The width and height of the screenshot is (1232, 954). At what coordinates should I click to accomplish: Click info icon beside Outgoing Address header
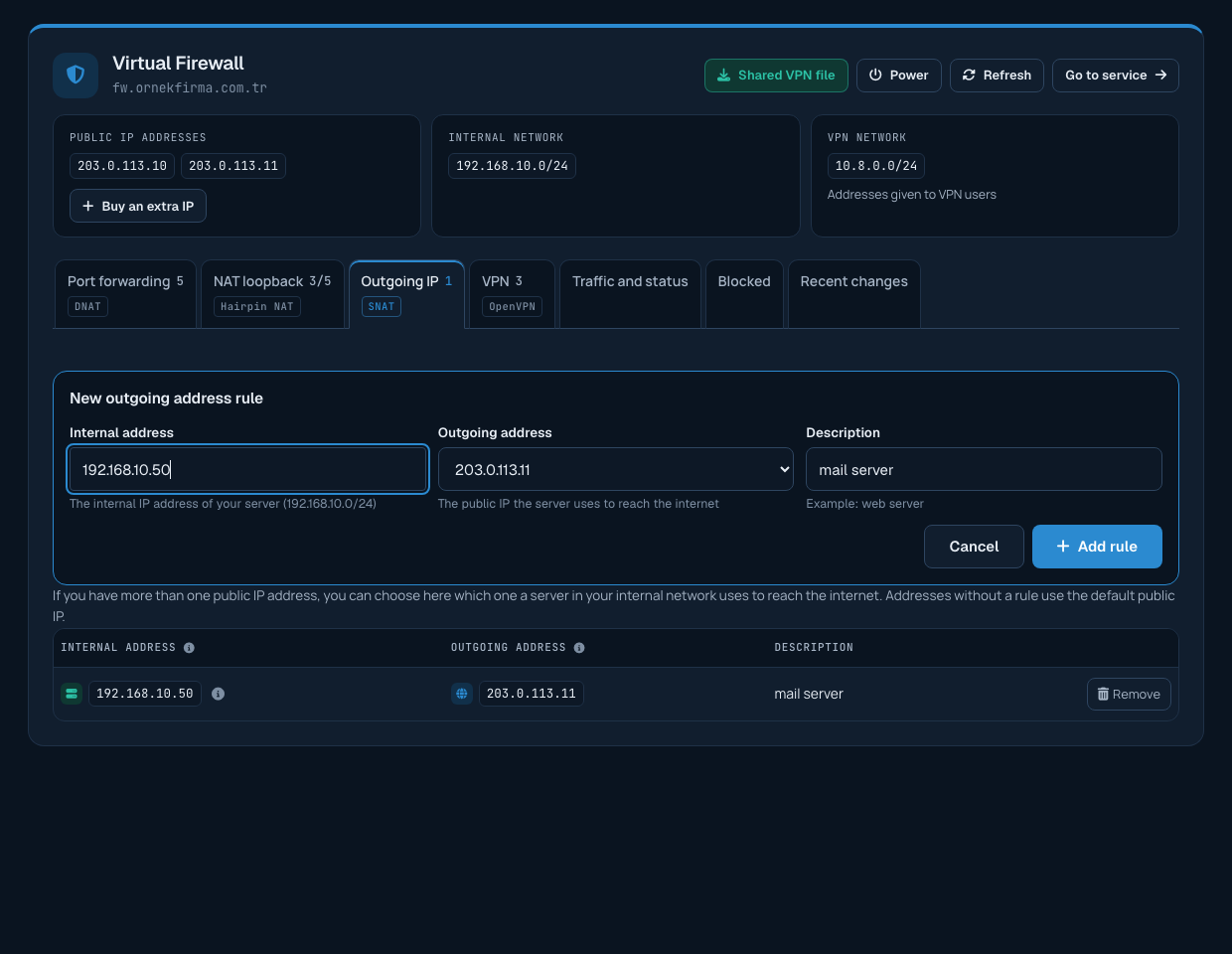click(x=579, y=648)
